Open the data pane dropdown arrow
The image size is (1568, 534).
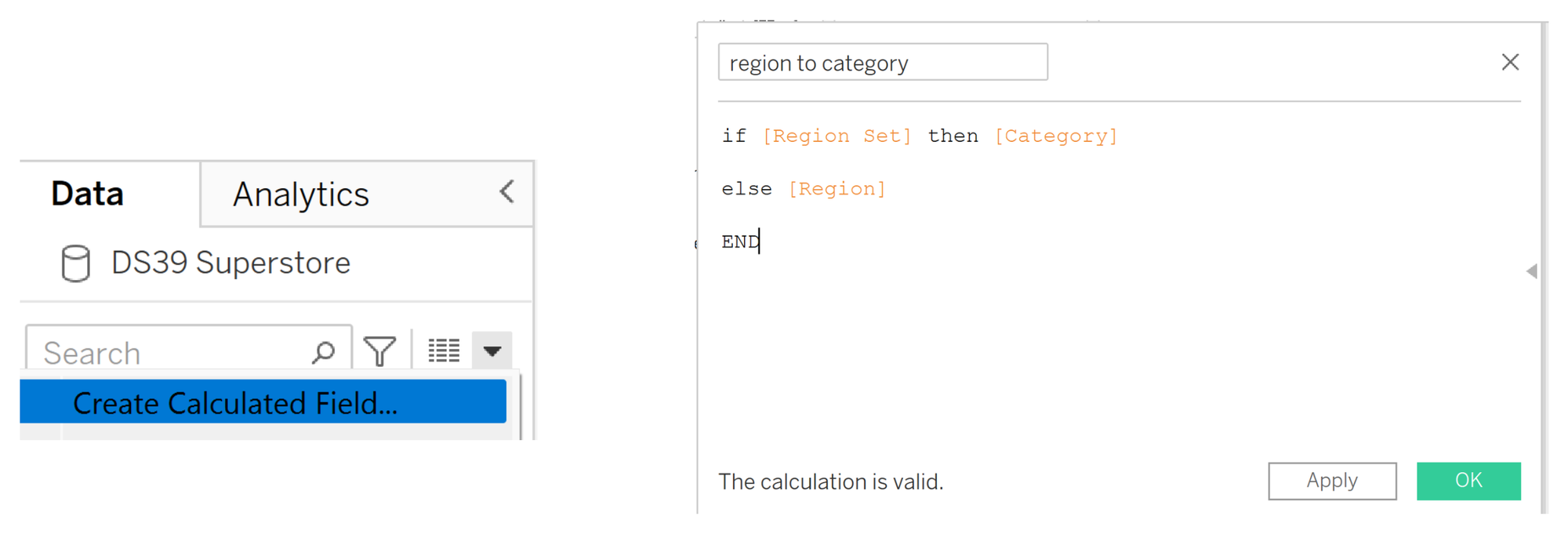492,351
